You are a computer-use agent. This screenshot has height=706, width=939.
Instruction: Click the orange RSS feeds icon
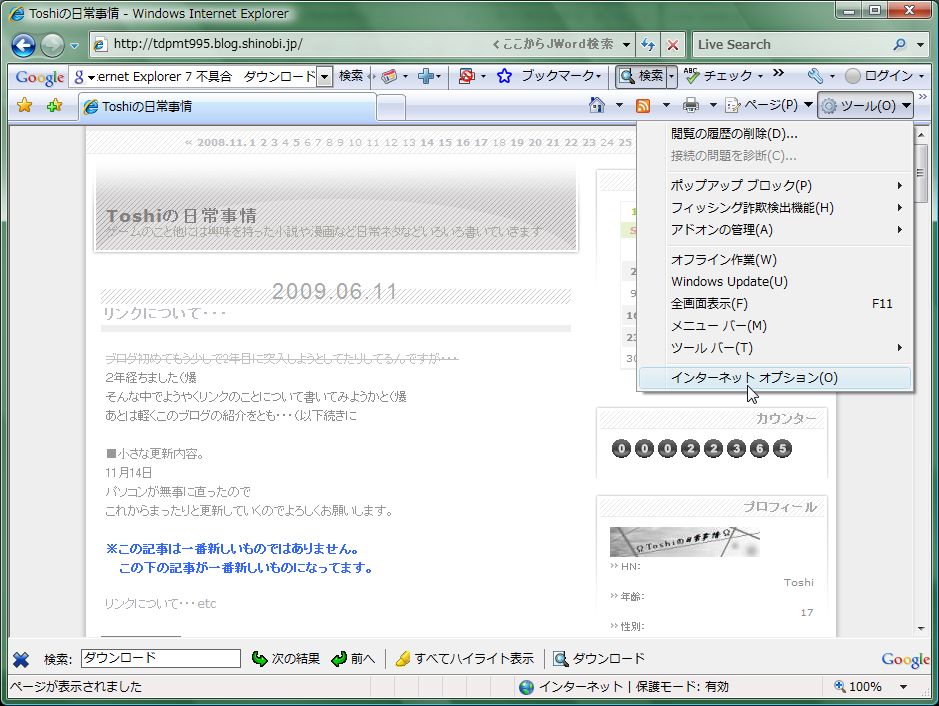(x=643, y=106)
